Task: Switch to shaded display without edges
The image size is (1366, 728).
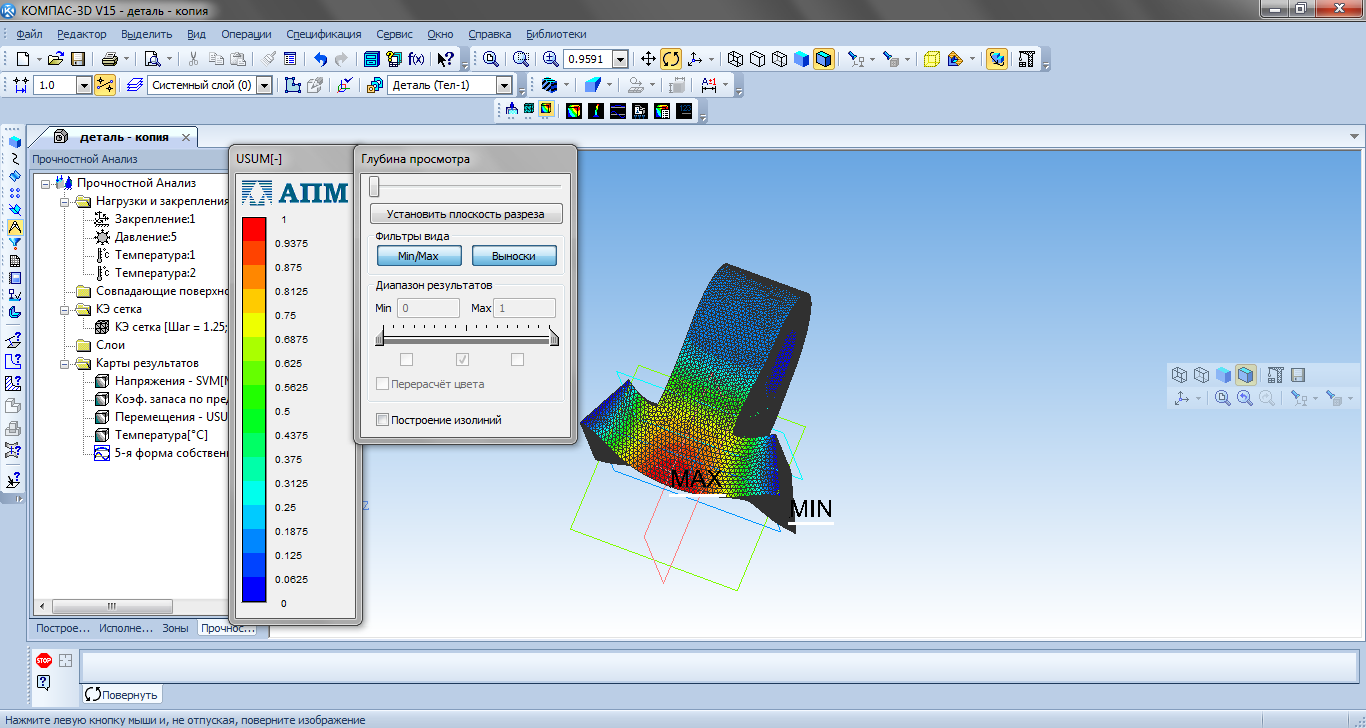Action: [801, 59]
